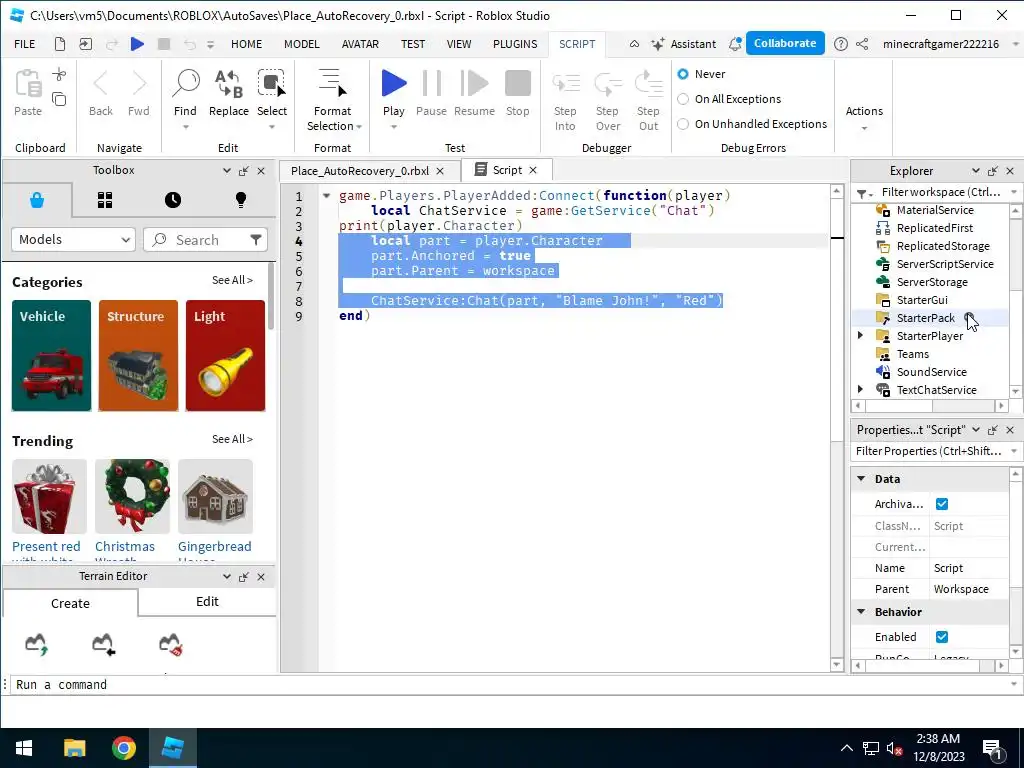The image size is (1024, 768).
Task: Click the New file icon in the top bar
Action: pos(59,44)
